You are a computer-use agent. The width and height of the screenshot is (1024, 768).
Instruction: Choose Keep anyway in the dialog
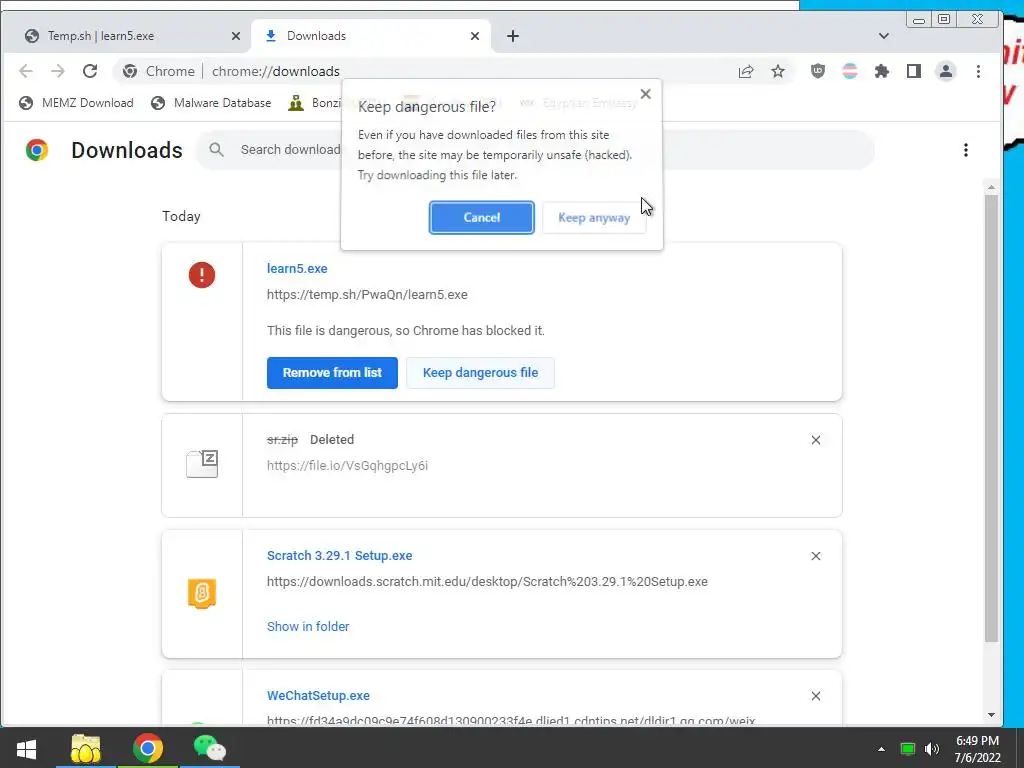pos(594,217)
